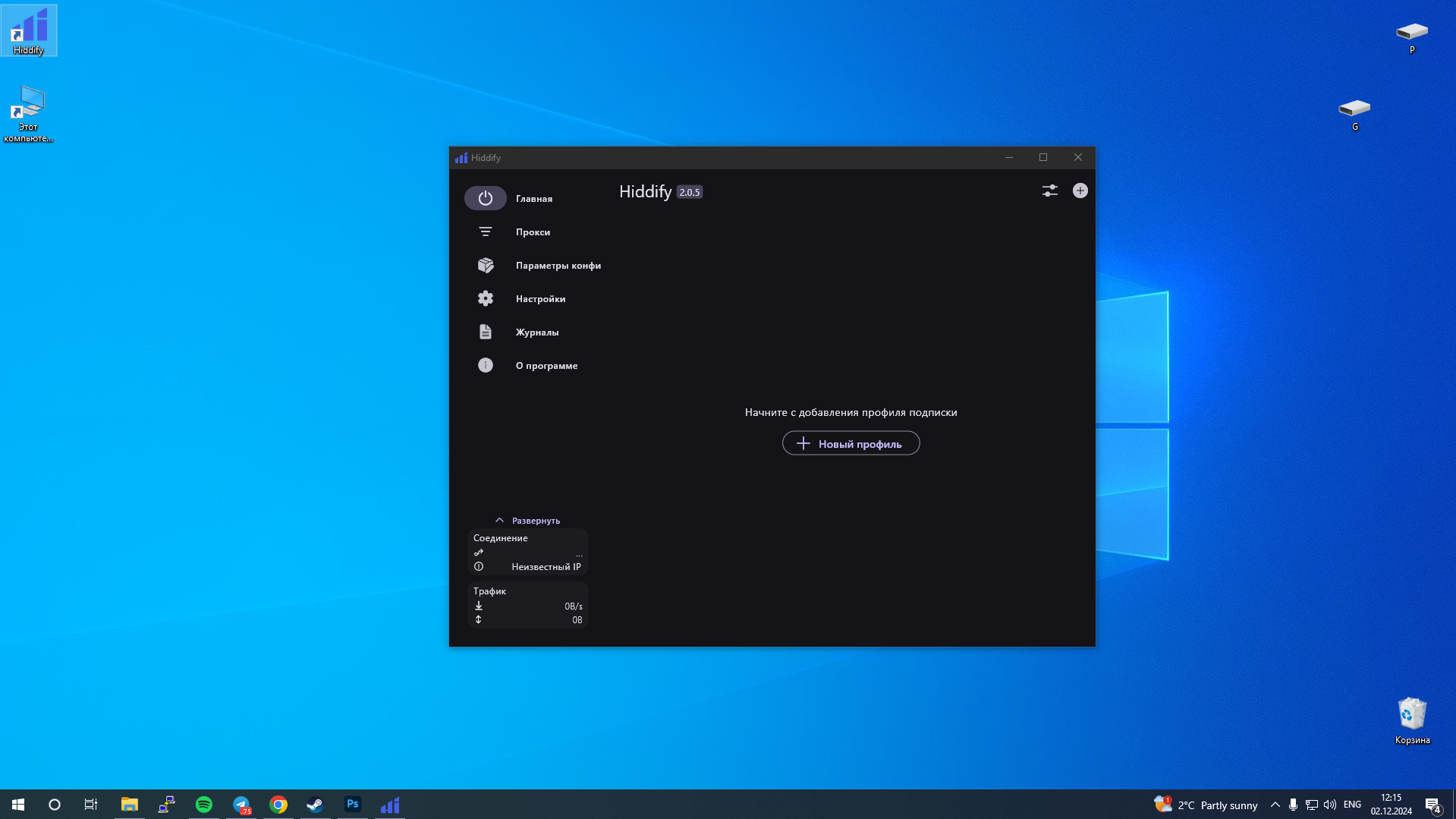Select the Главная home power icon
The width and height of the screenshot is (1456, 819).
click(486, 198)
